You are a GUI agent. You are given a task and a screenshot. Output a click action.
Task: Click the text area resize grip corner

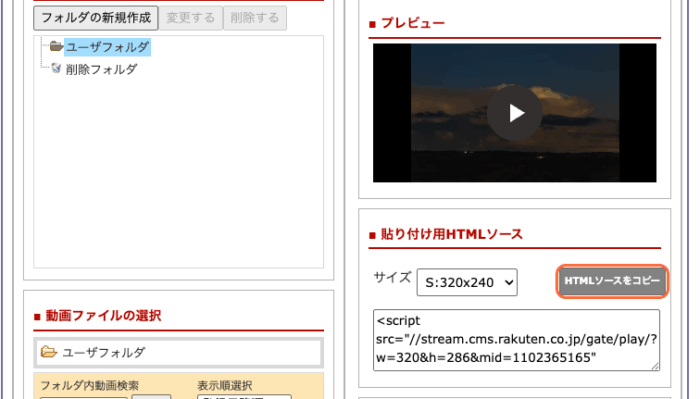pyautogui.click(x=655, y=366)
